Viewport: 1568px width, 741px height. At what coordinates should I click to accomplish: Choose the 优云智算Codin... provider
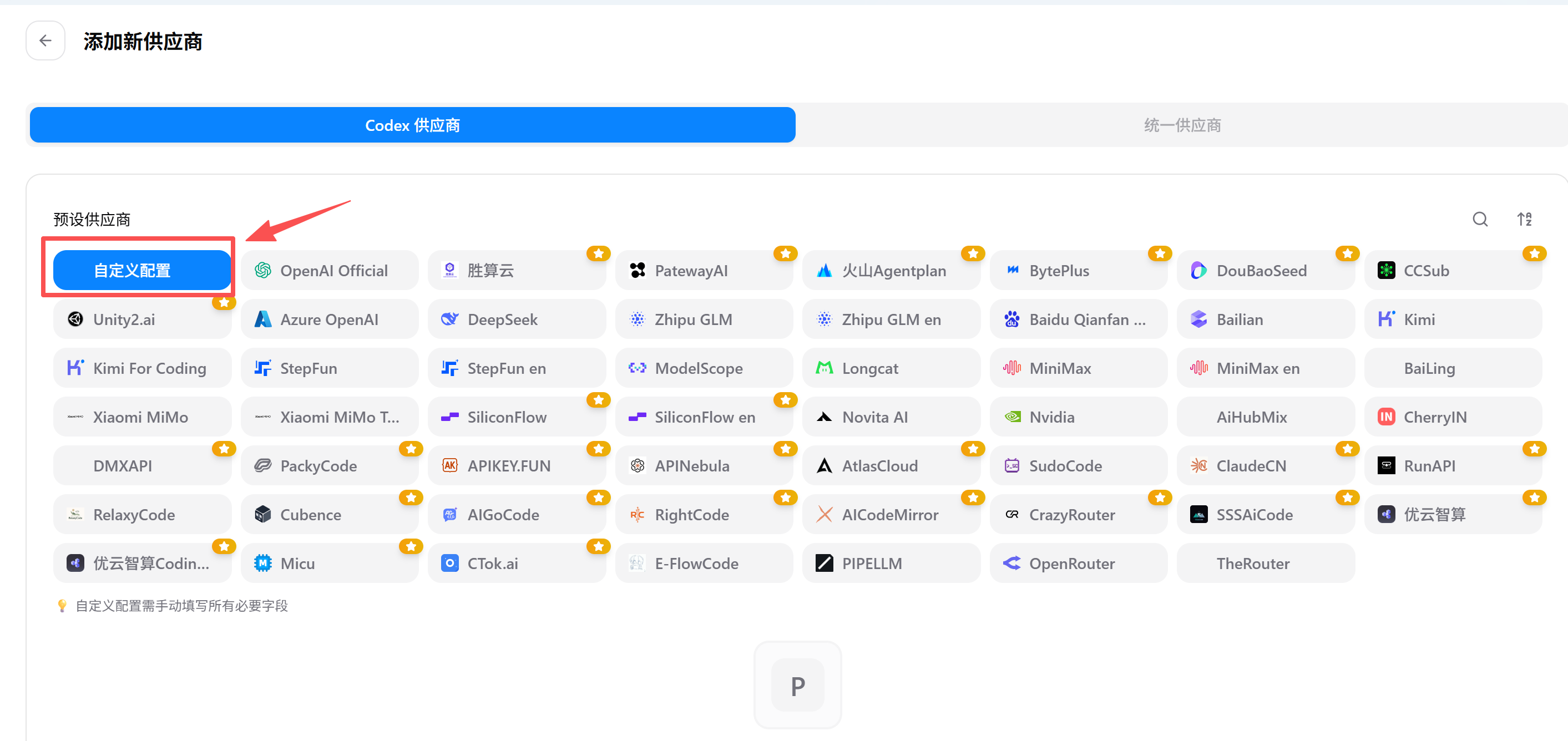tap(143, 563)
